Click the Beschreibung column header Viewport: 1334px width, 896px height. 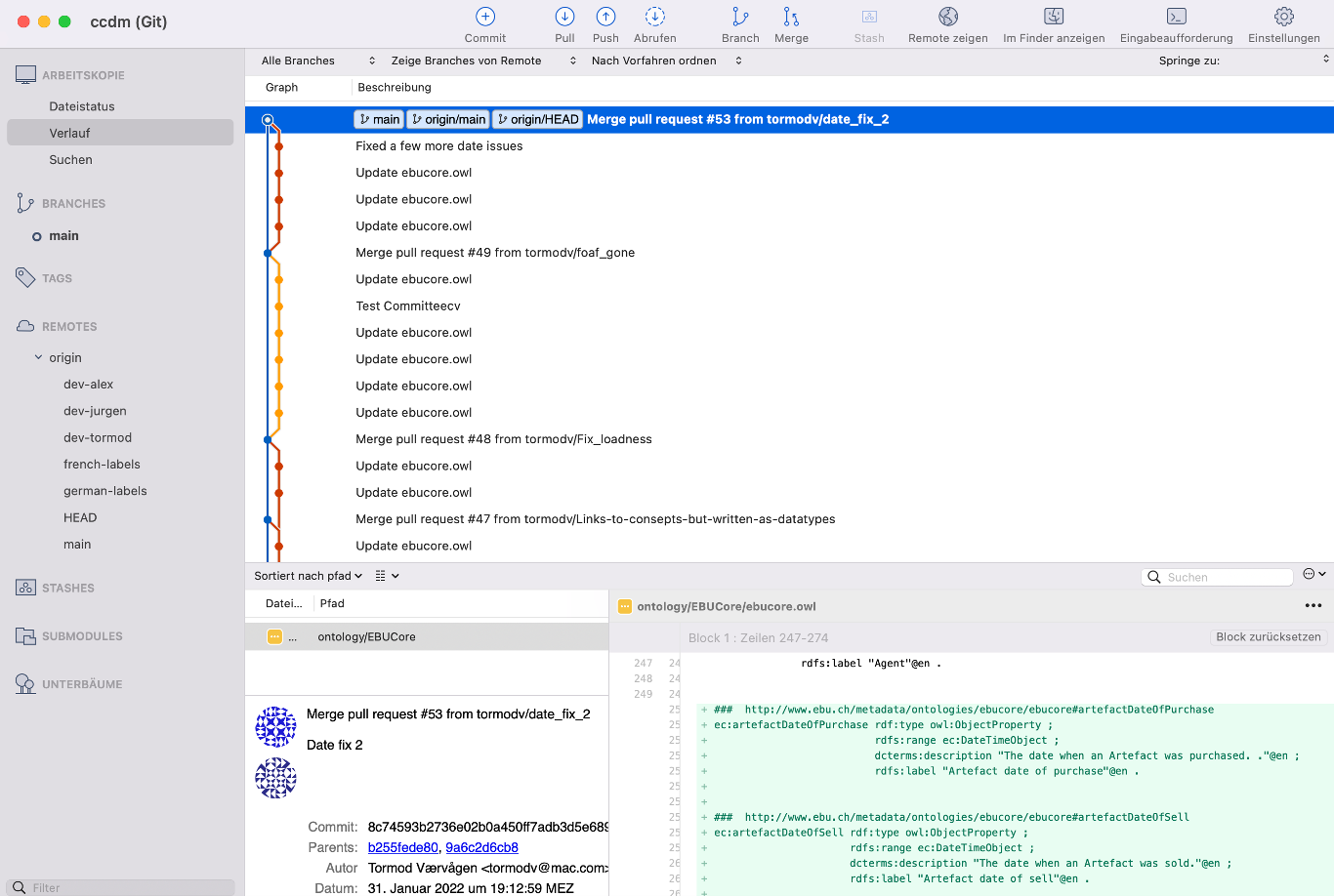coord(395,88)
